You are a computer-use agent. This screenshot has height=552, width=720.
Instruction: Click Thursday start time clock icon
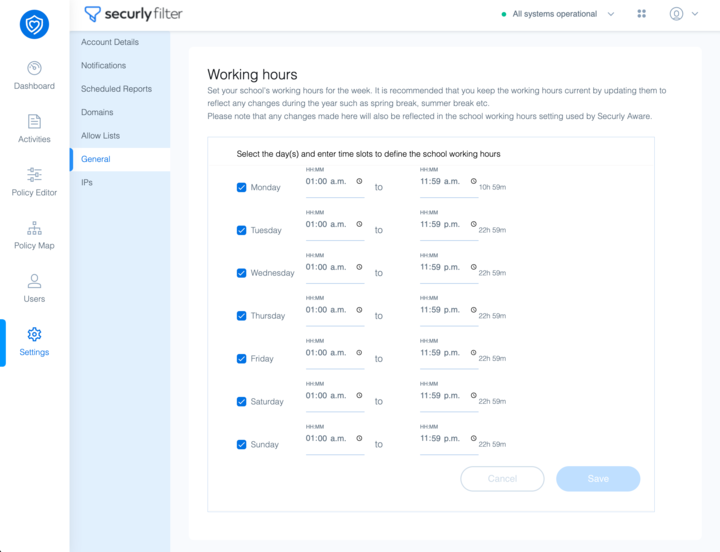click(359, 310)
